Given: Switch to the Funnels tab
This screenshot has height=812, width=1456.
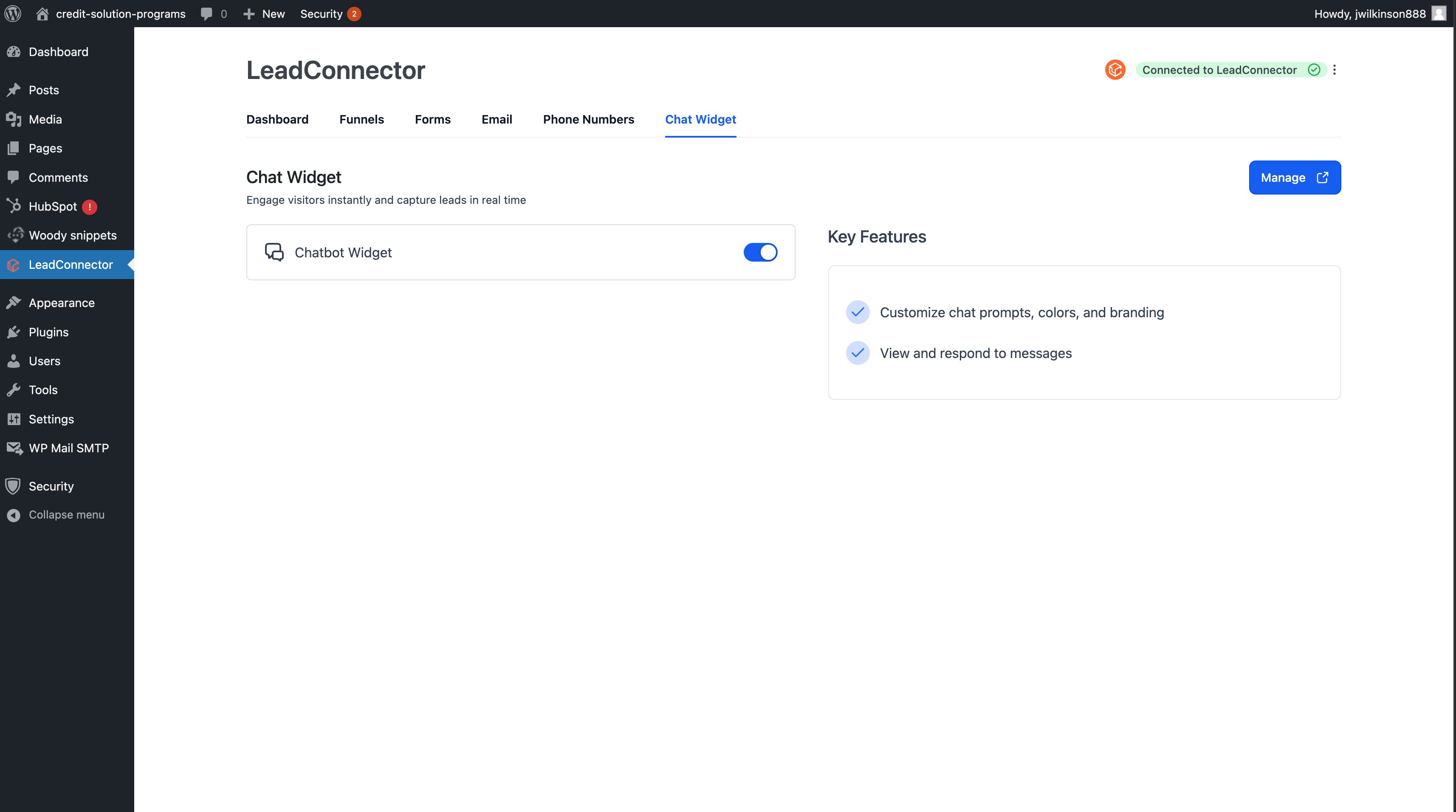Looking at the screenshot, I should (361, 119).
